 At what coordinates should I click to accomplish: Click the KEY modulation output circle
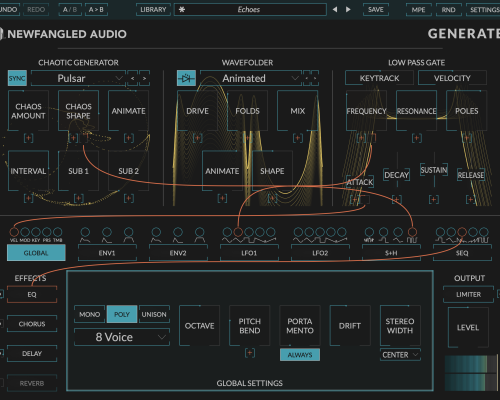[36, 232]
